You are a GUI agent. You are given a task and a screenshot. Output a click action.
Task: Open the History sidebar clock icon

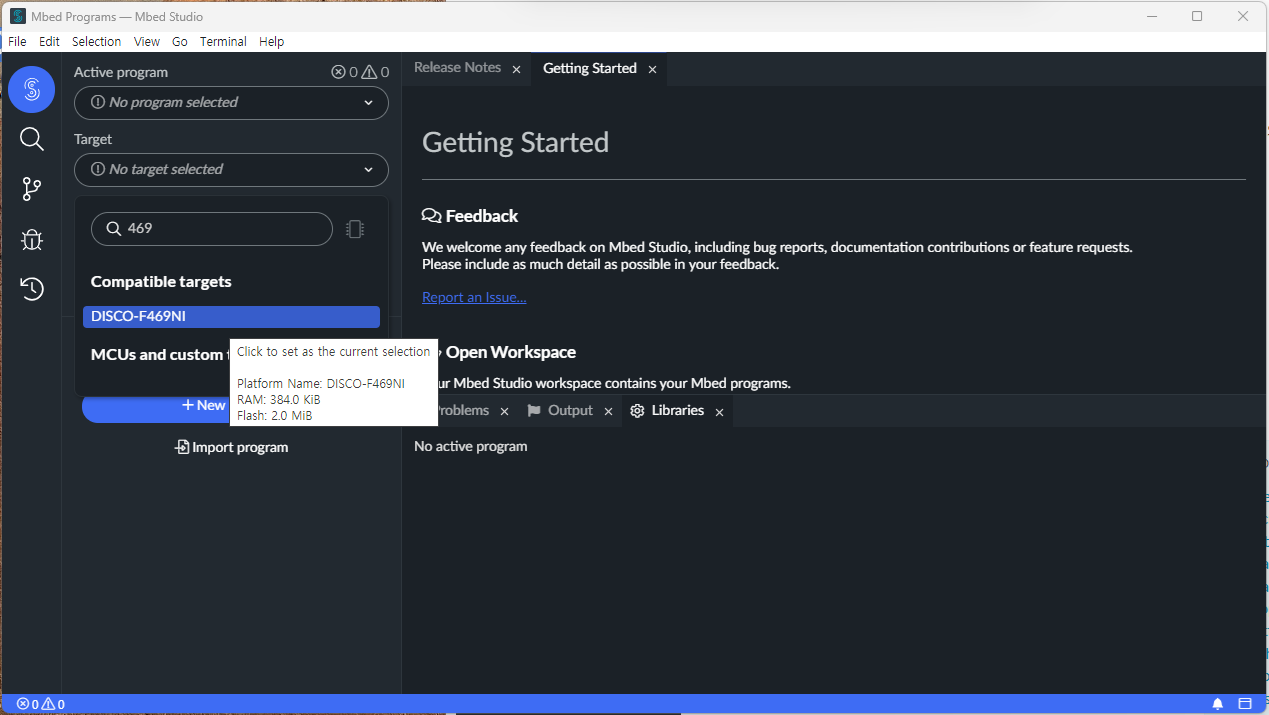(x=31, y=289)
